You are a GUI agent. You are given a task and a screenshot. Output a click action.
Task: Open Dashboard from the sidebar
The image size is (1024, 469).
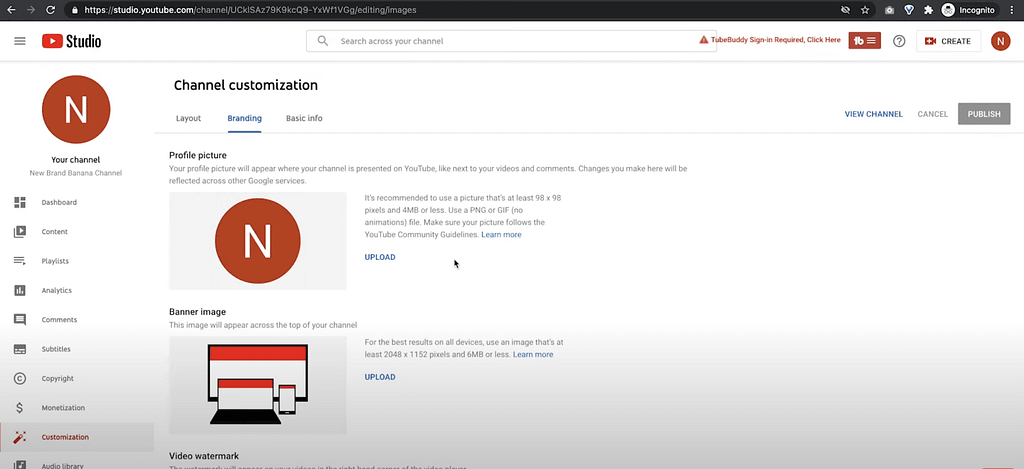[59, 203]
